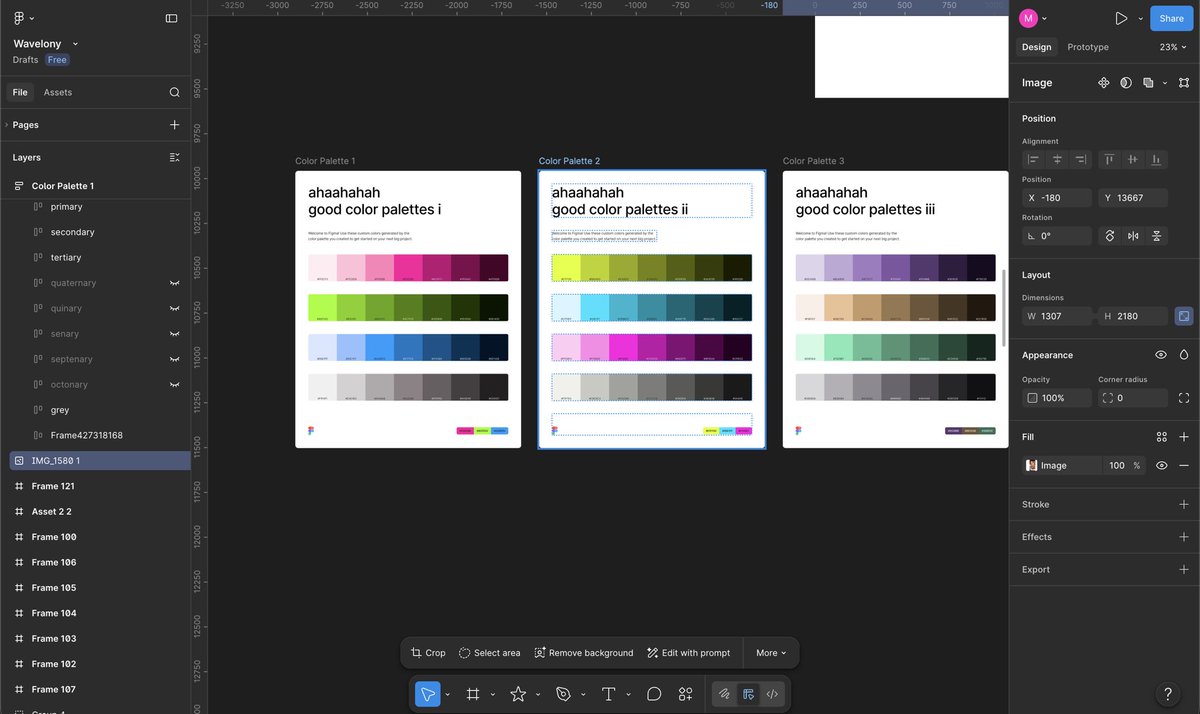Open the Figma main menu logo

[x=19, y=18]
